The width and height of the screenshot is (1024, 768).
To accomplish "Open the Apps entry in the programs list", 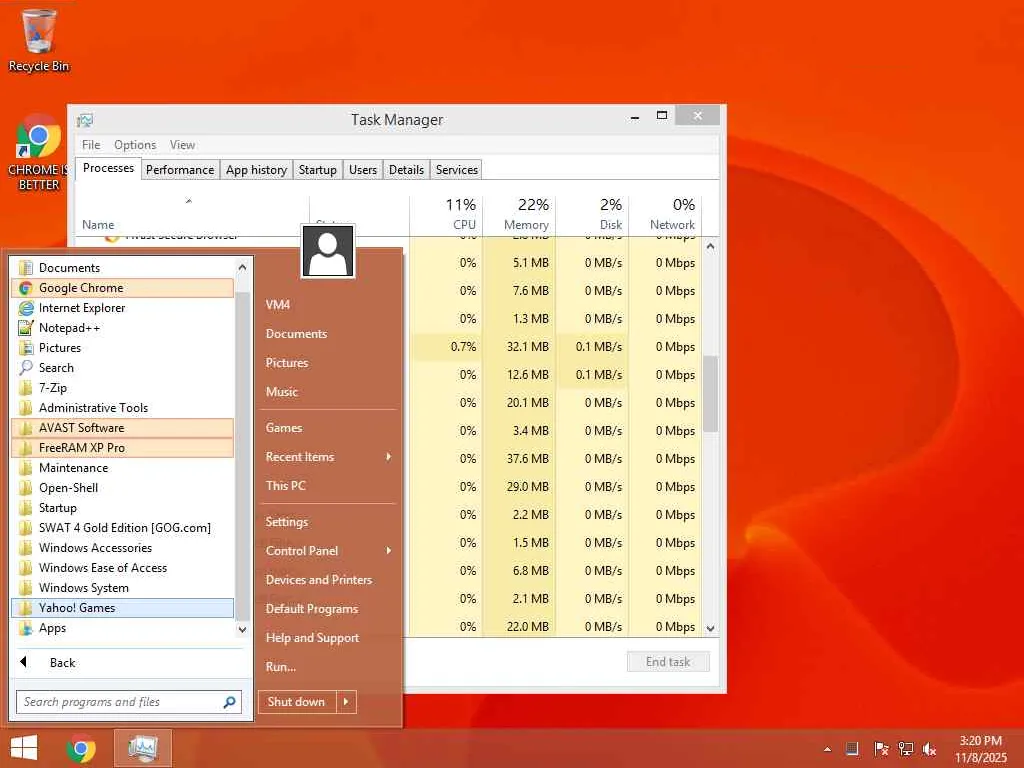I will [x=123, y=628].
